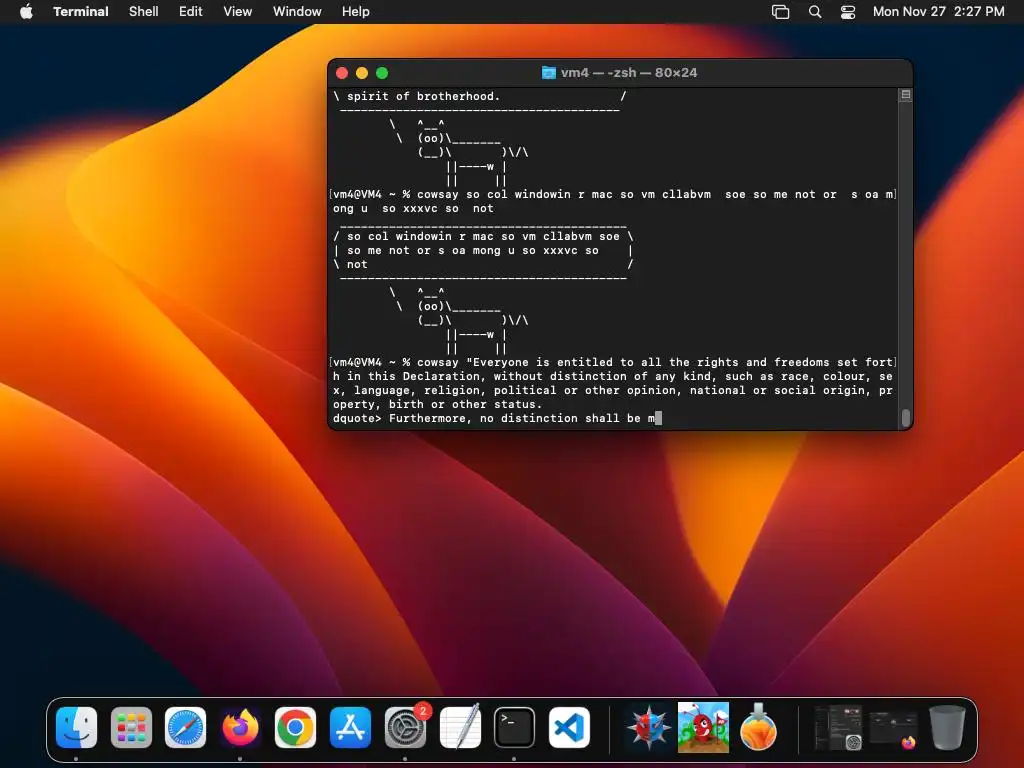The image size is (1024, 768).
Task: Click the dquote> prompt line
Action: pyautogui.click(x=497, y=418)
